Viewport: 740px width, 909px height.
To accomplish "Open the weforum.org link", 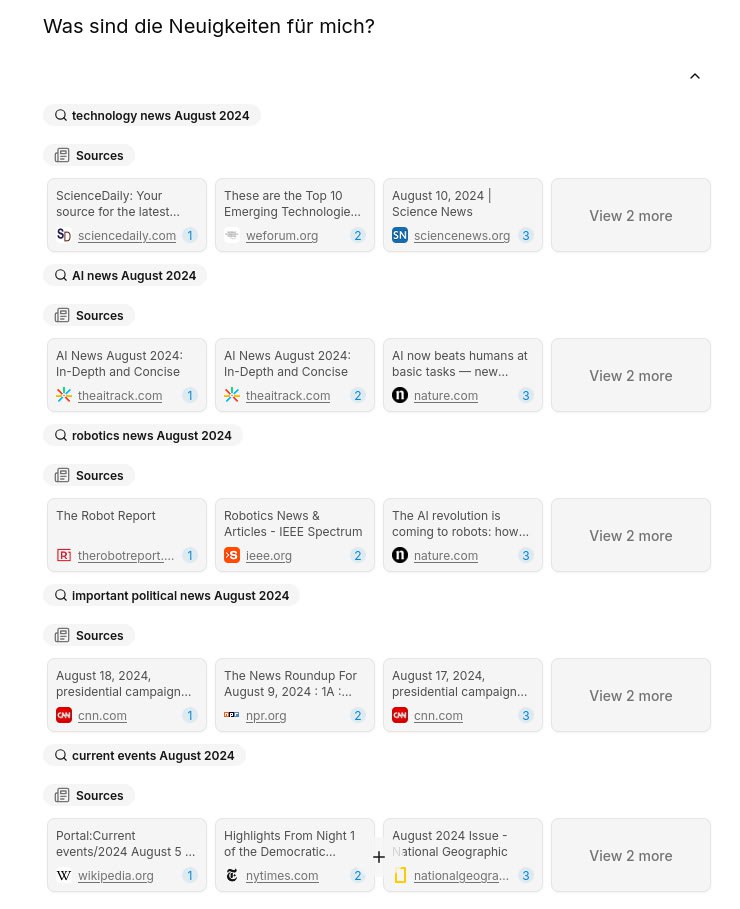I will [x=282, y=236].
